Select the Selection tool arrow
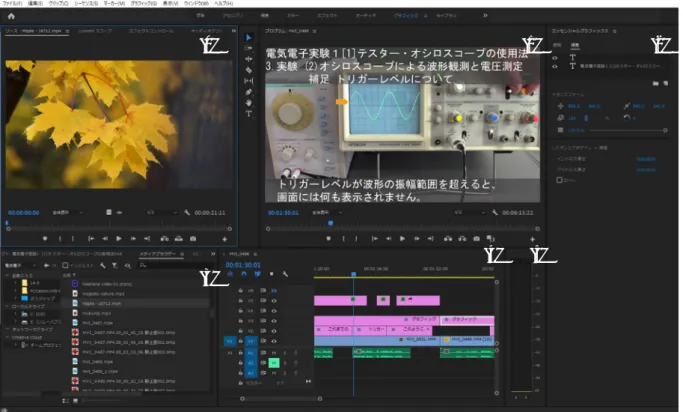 pos(249,38)
